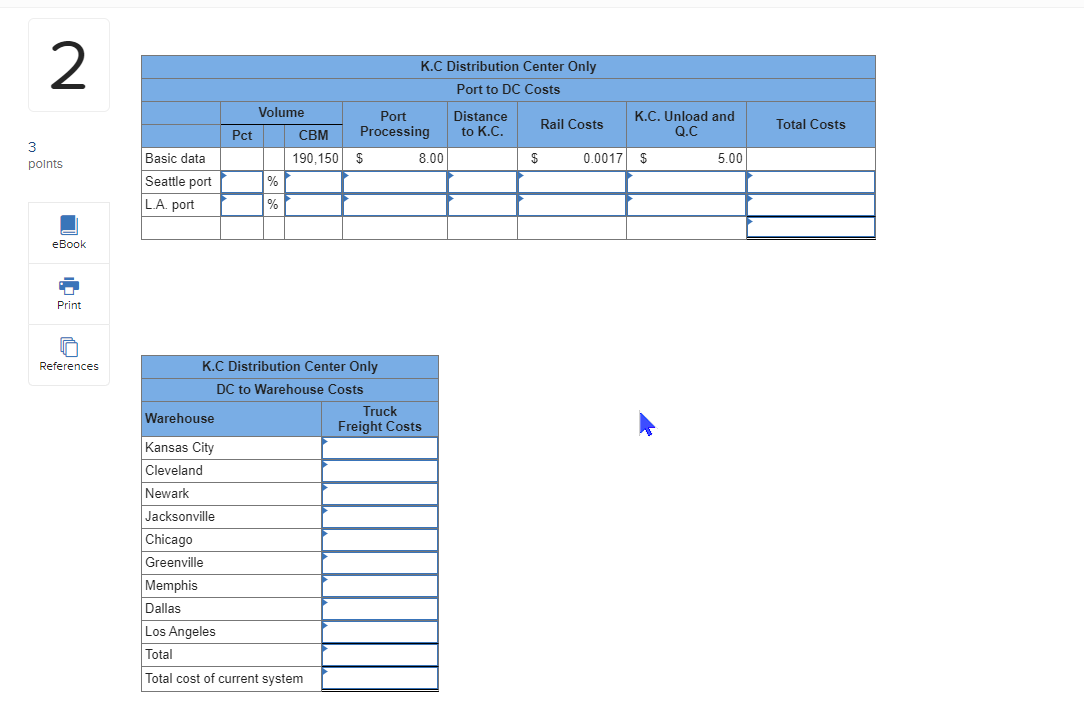
Task: Select the Kansas City Truck Freight cell
Action: [x=379, y=447]
